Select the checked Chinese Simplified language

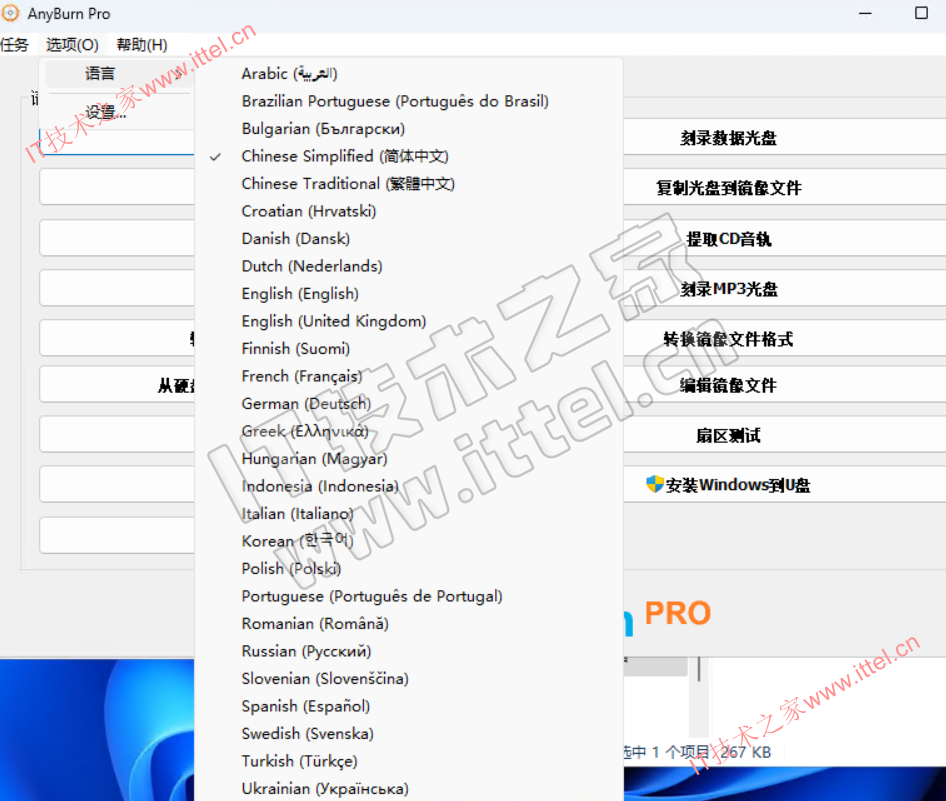click(345, 157)
